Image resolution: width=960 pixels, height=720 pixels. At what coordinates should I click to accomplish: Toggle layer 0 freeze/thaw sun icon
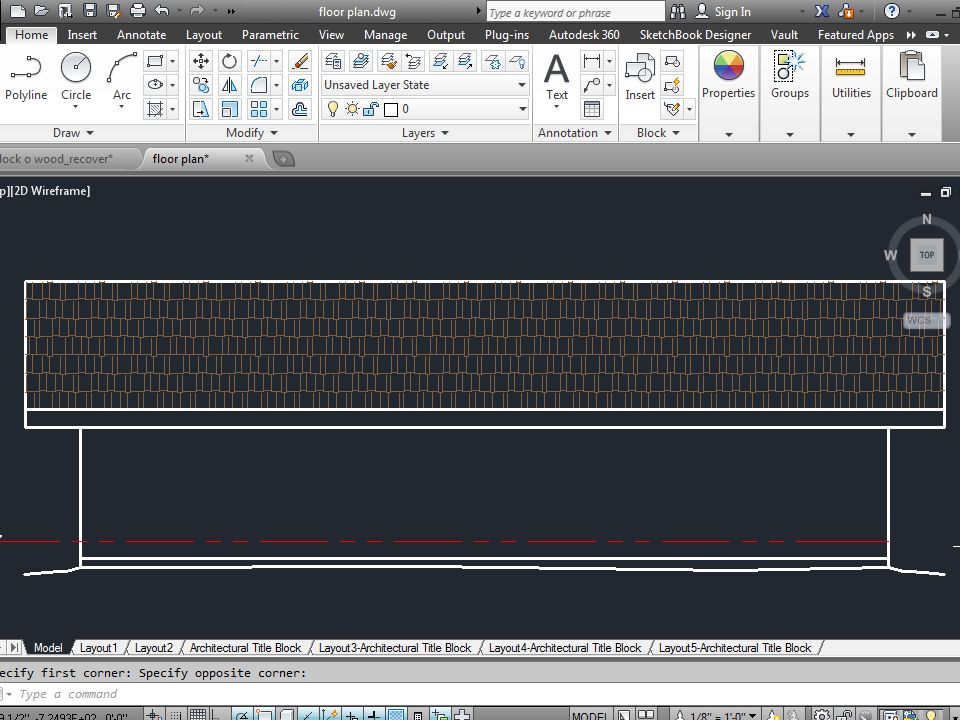click(x=352, y=109)
